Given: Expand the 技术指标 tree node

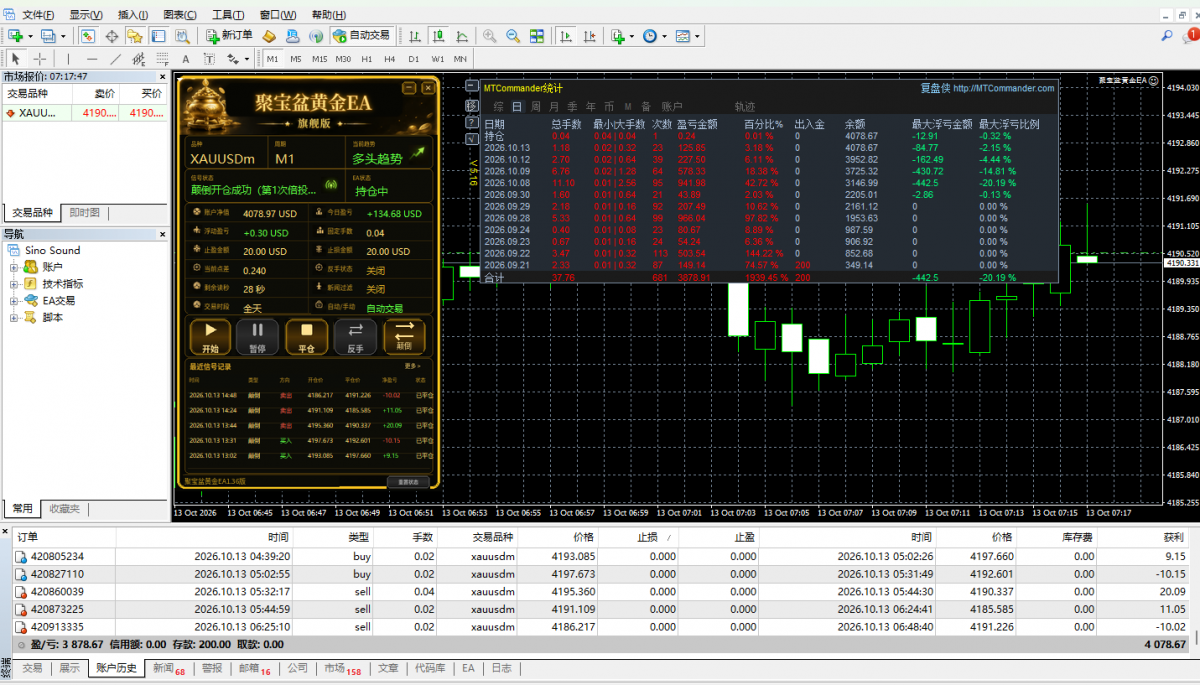Looking at the screenshot, I should 15,284.
